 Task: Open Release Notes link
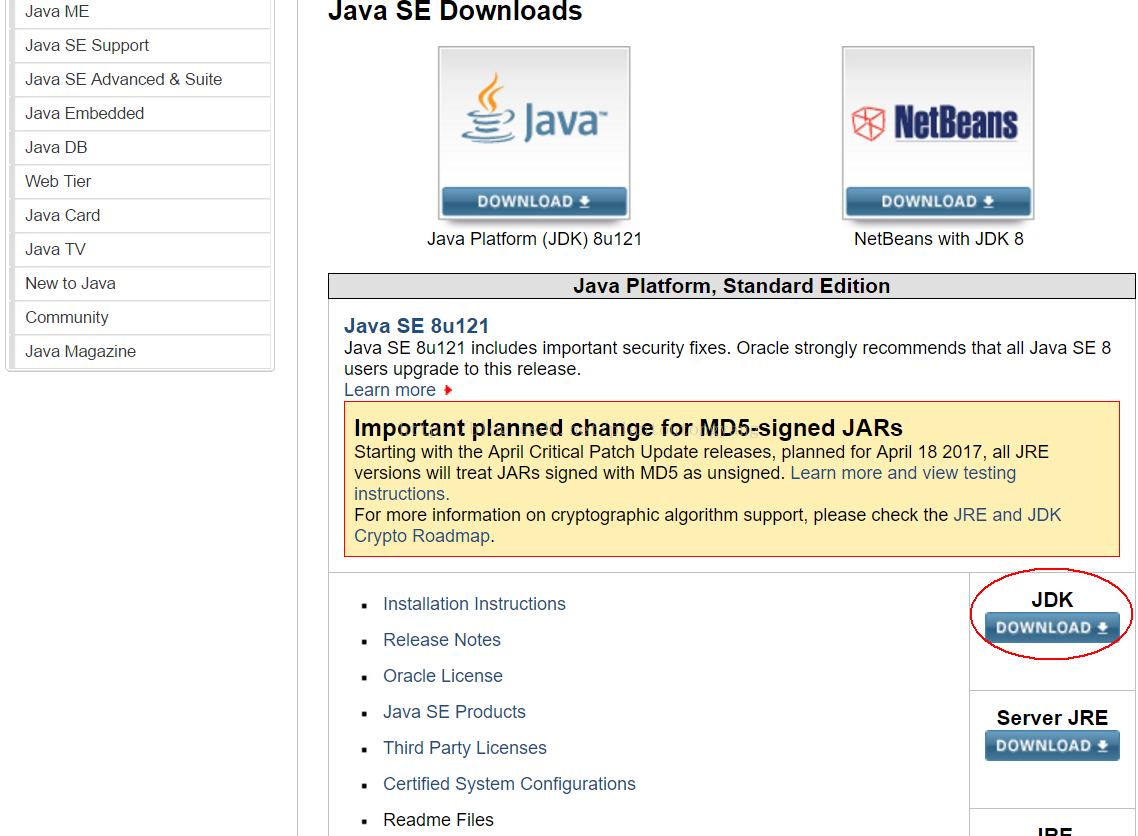click(x=442, y=640)
